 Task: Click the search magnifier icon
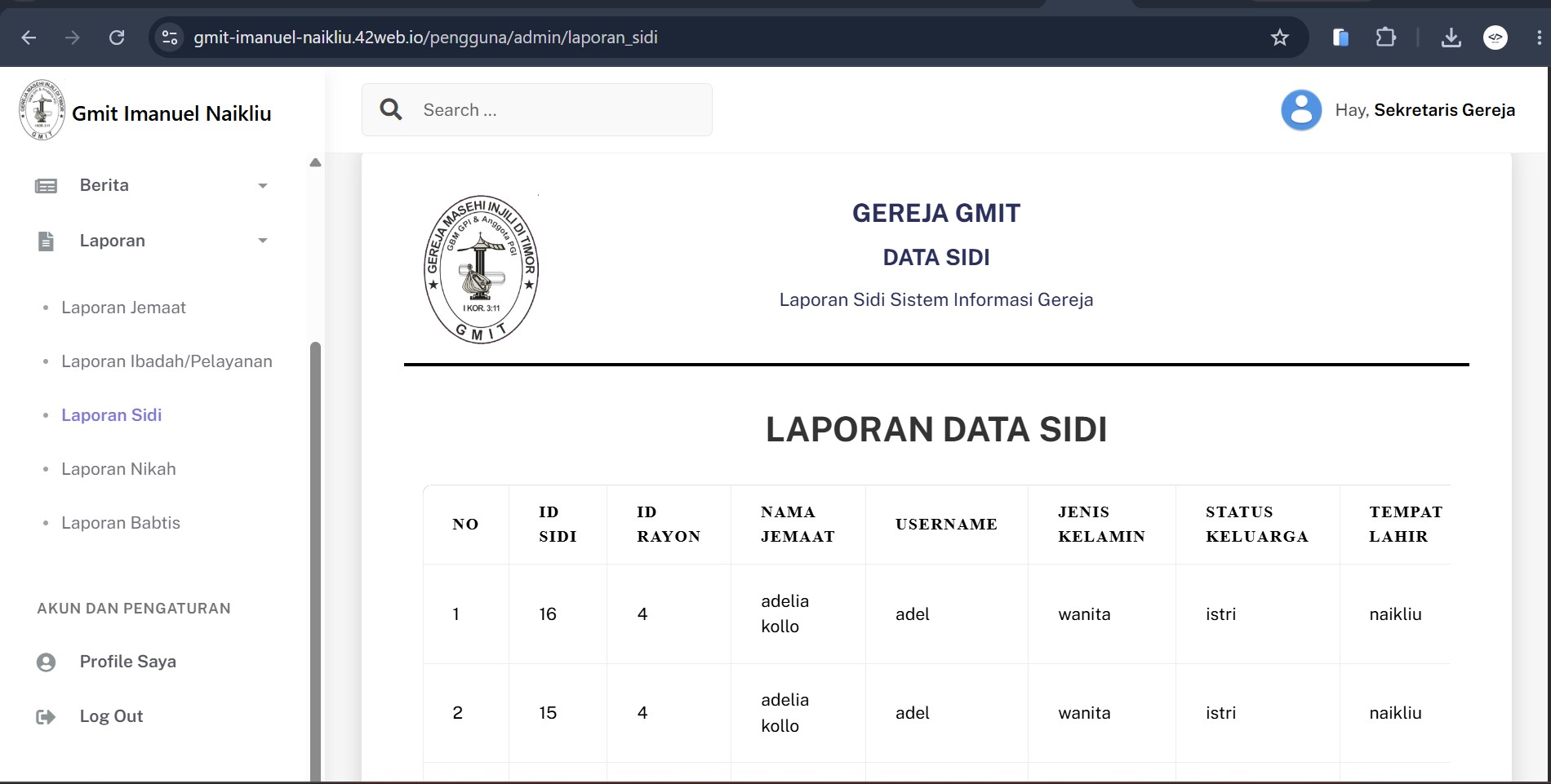pos(391,109)
